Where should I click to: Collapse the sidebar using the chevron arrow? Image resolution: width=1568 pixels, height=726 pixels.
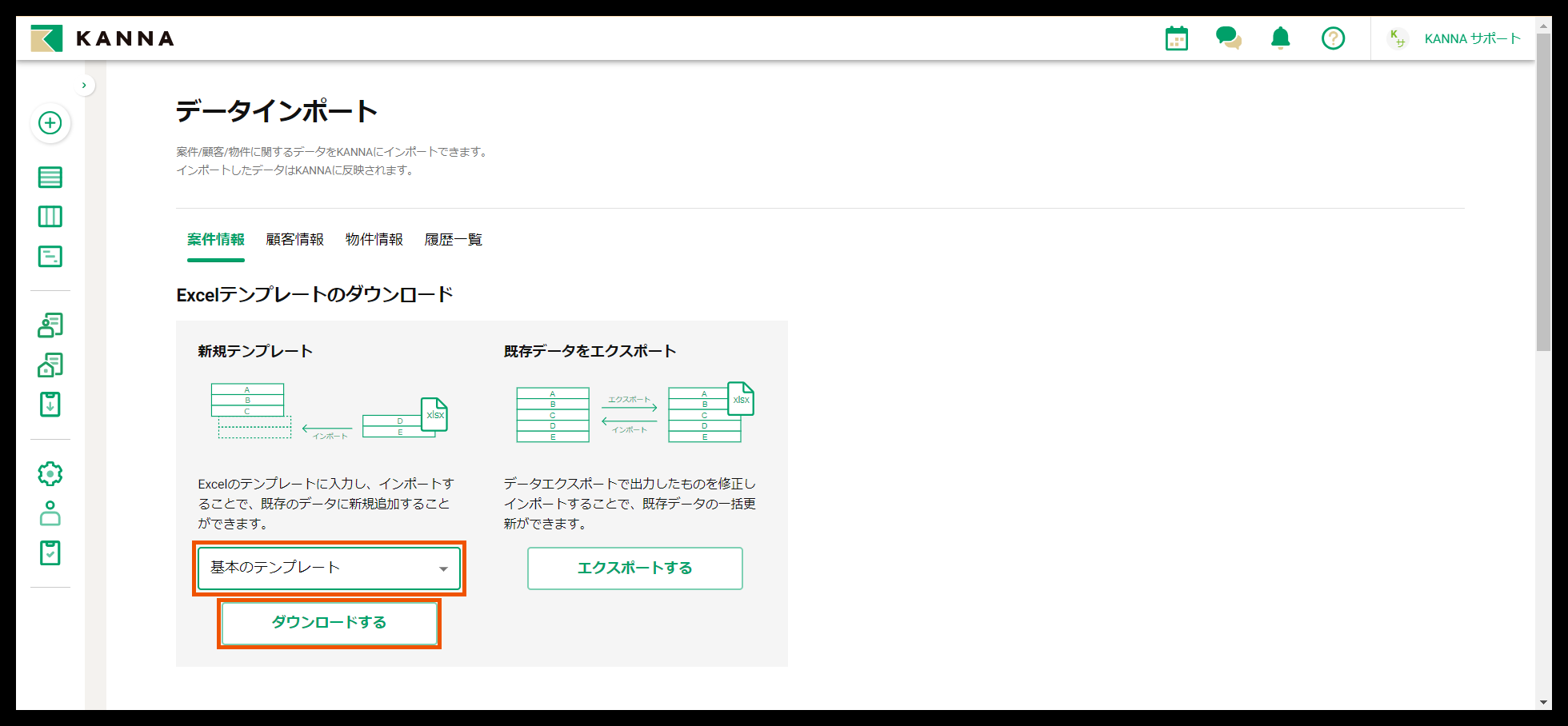tap(85, 84)
